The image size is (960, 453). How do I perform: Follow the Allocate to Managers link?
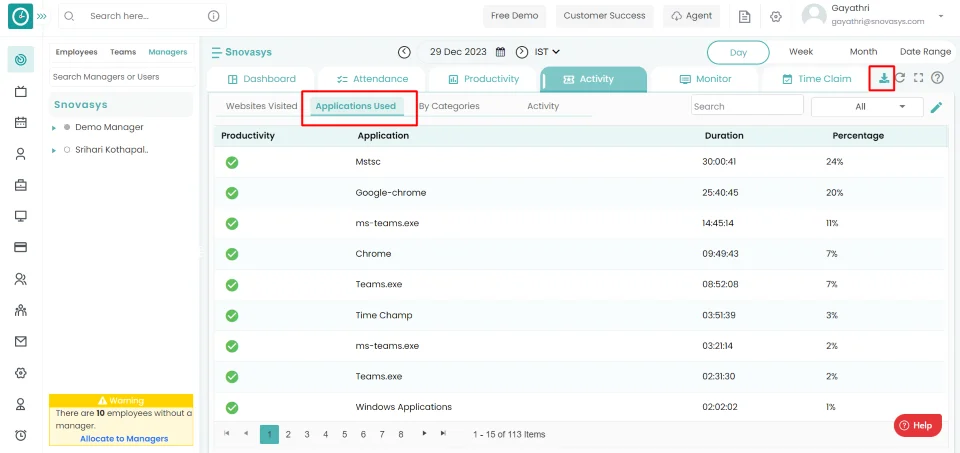click(124, 438)
